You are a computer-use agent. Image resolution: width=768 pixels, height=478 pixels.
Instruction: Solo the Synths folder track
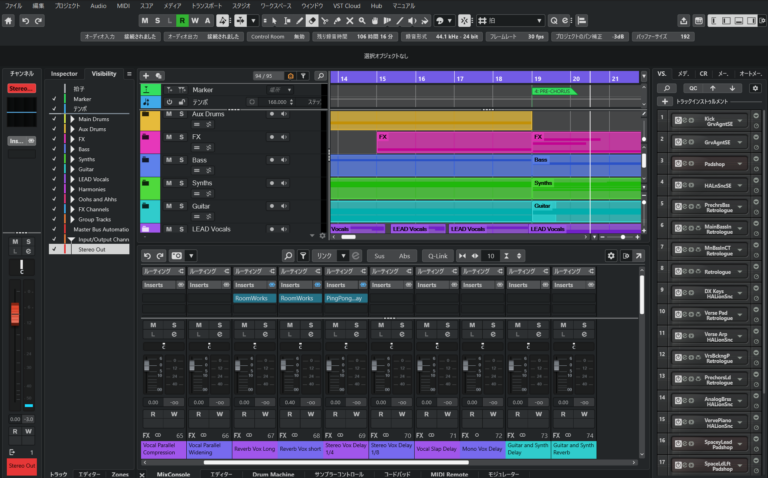(x=181, y=183)
